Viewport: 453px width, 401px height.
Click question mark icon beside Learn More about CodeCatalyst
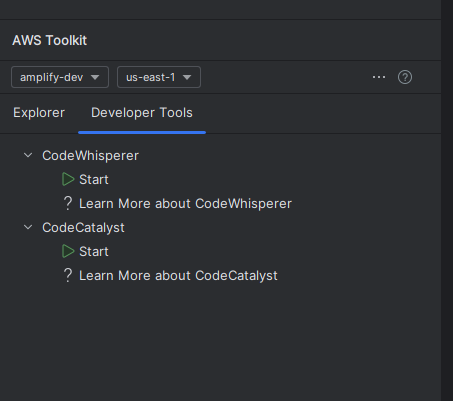(x=68, y=275)
